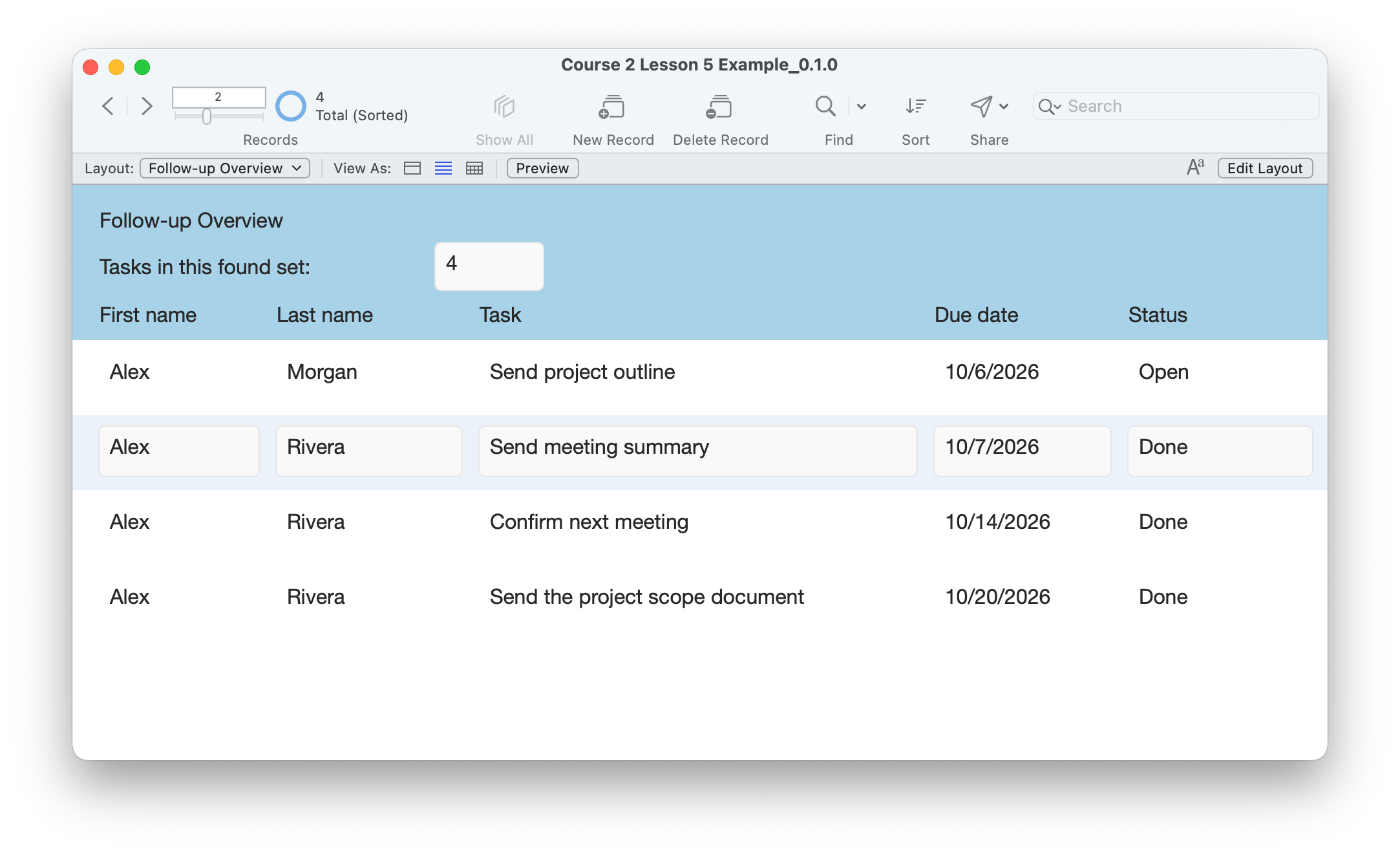Select the Morgan last name cell
Image resolution: width=1400 pixels, height=856 pixels.
click(x=322, y=372)
